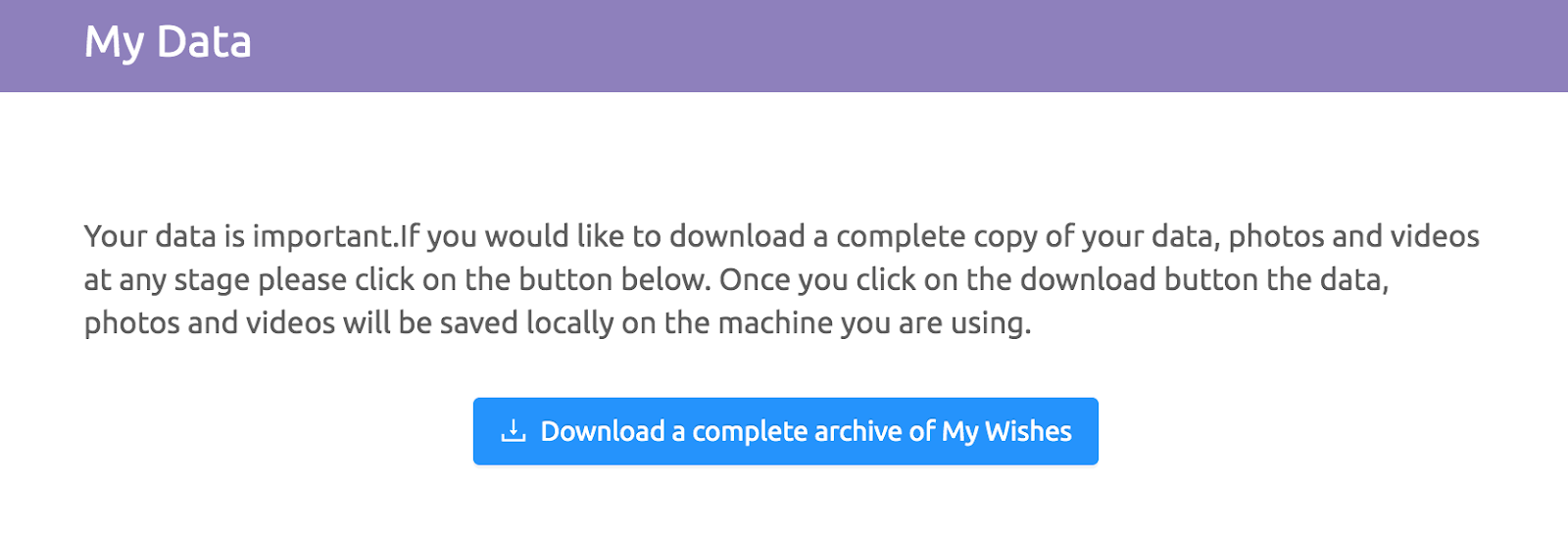Click the word 'videos' ending the first line
1568x533 pixels.
(1421, 236)
